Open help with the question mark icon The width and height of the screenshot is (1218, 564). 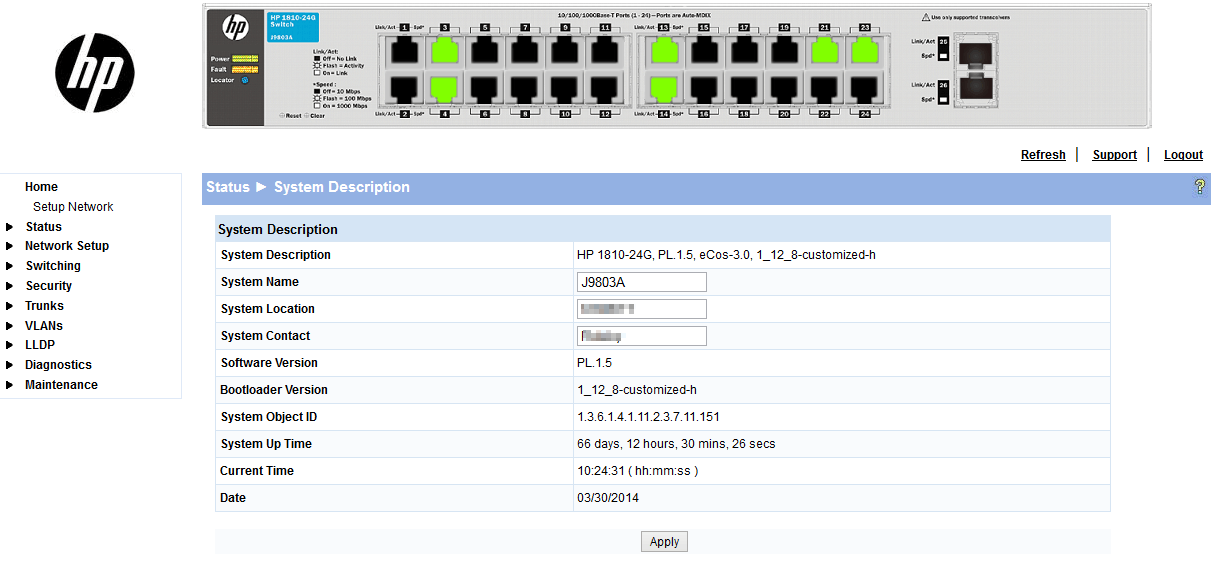[1200, 187]
